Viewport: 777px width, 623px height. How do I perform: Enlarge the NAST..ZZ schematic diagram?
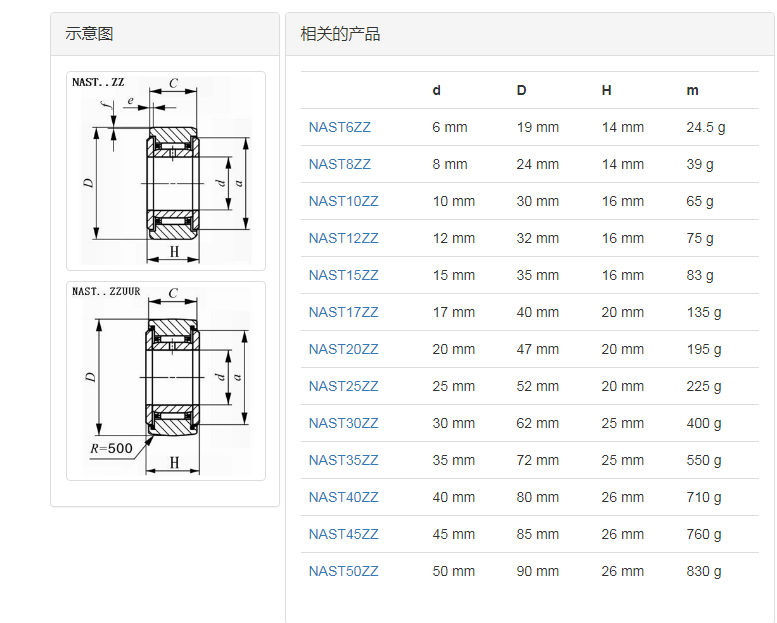tap(166, 170)
